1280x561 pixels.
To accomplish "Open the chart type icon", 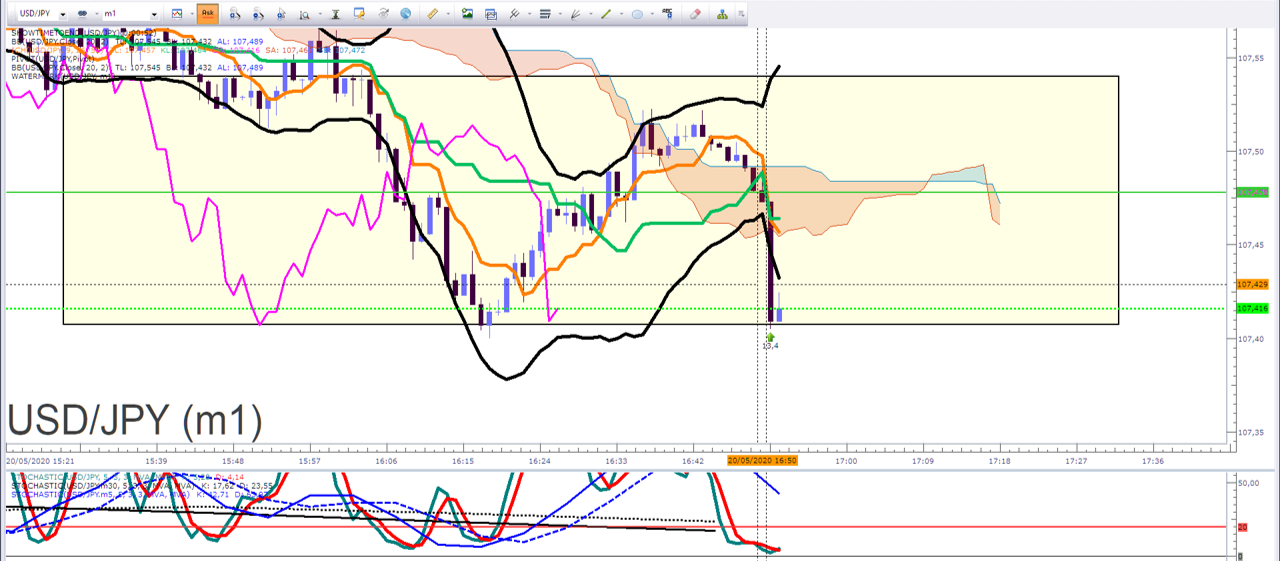I will 176,14.
